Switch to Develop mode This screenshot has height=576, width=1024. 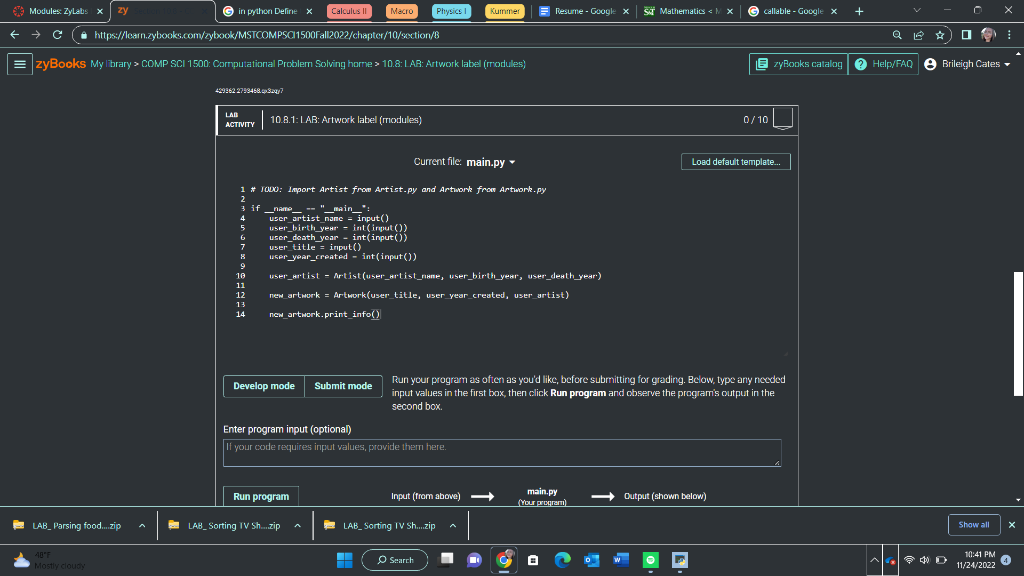point(263,386)
